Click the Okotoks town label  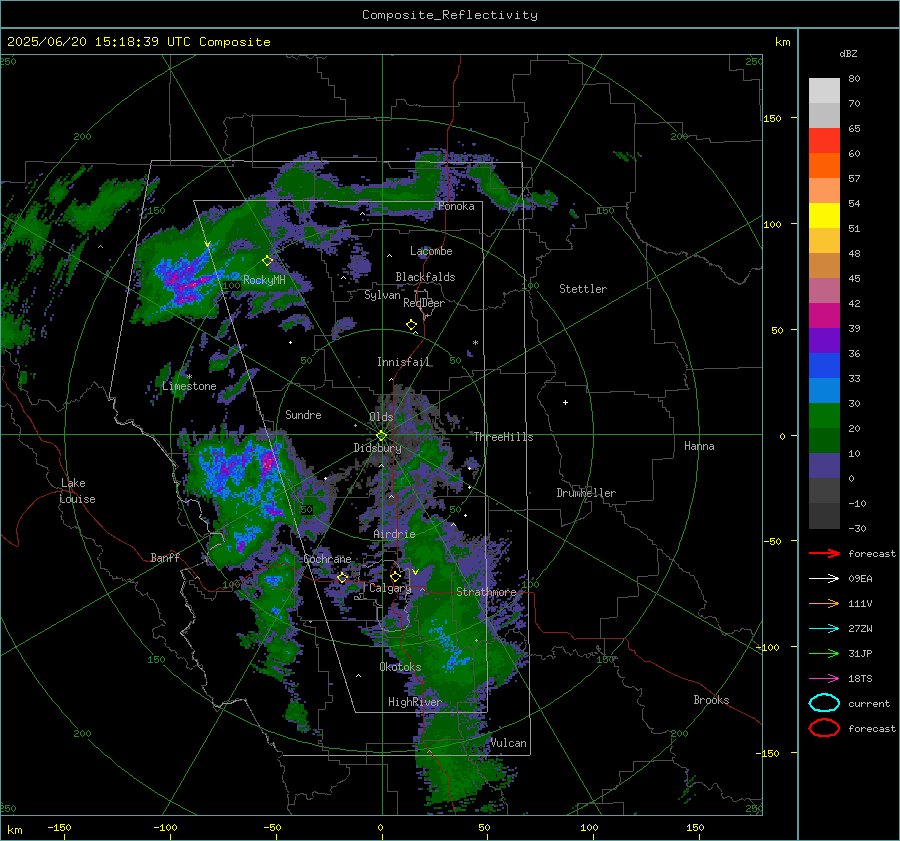[400, 667]
